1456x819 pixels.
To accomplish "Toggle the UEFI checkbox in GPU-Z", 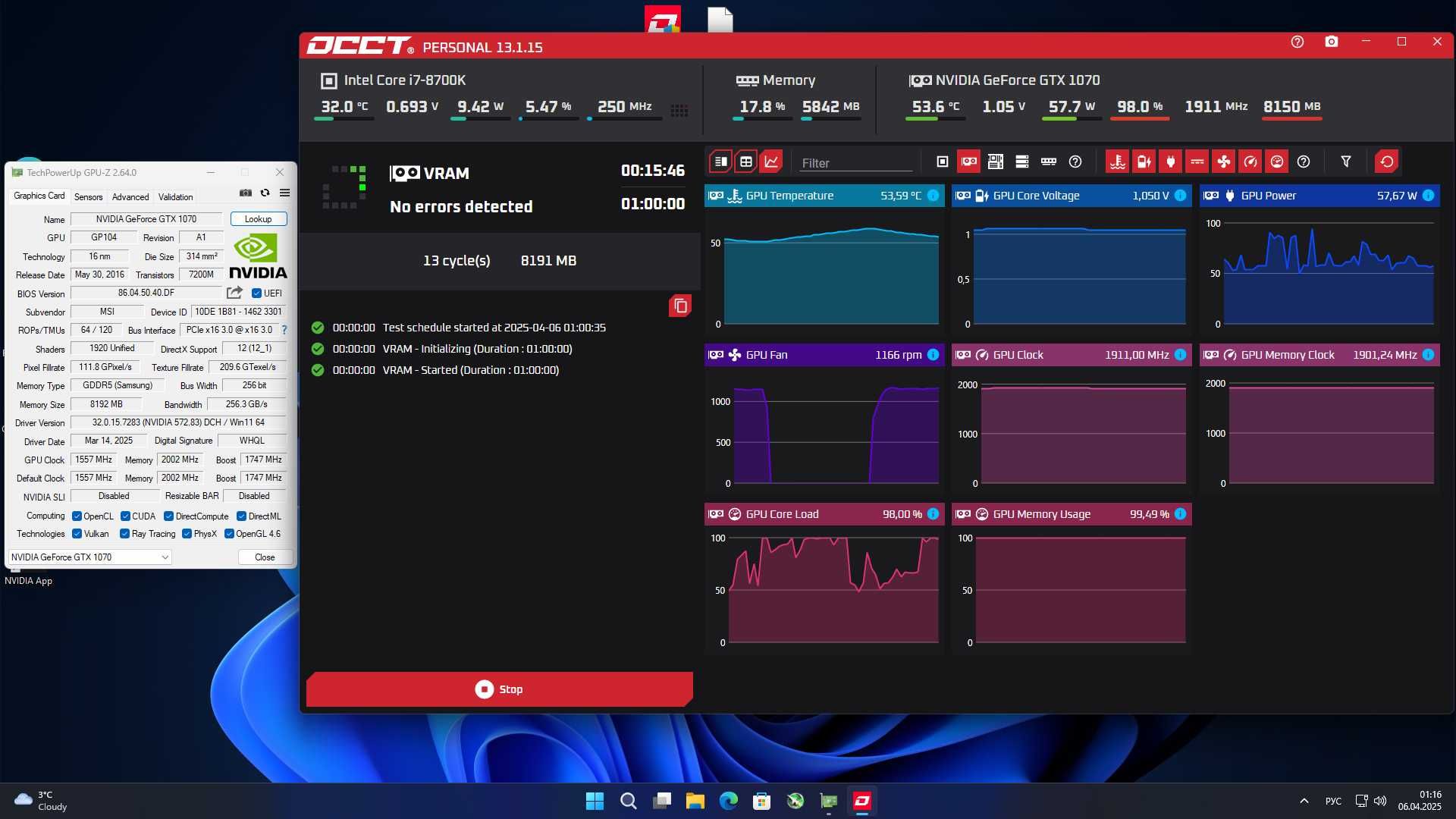I will point(256,293).
